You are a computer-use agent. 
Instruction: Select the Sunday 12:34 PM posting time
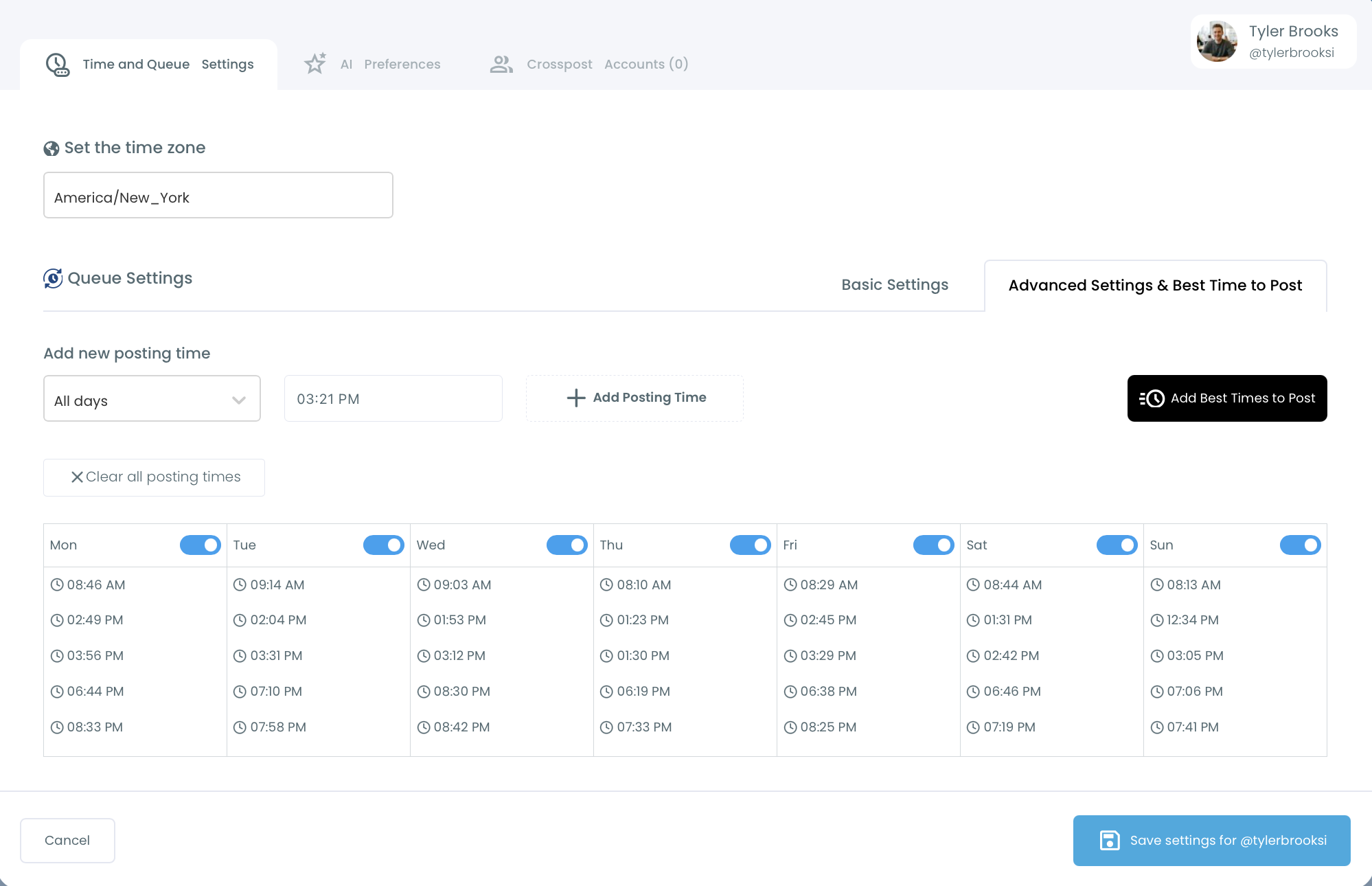(x=1185, y=620)
